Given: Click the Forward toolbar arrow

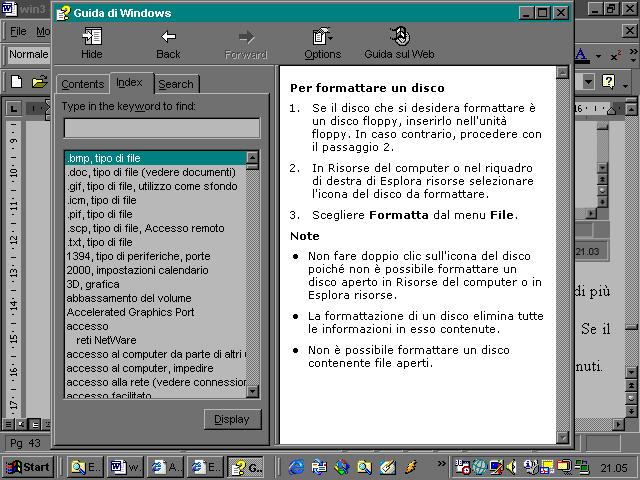Looking at the screenshot, I should tap(246, 43).
